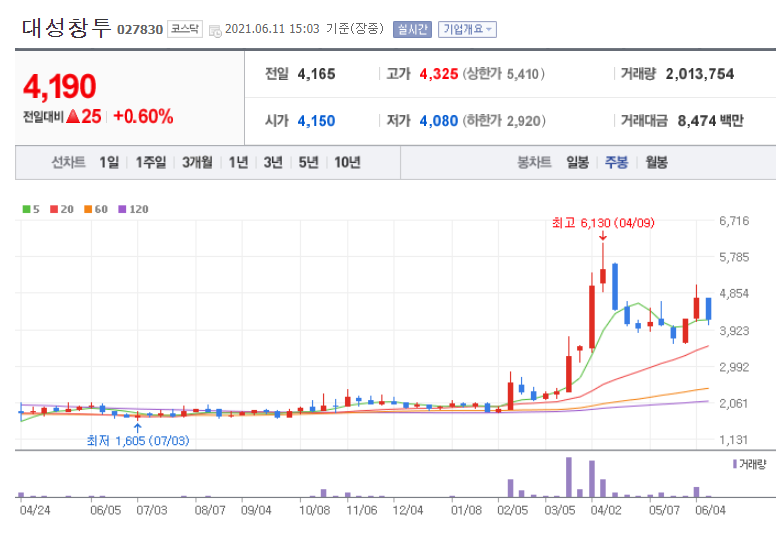The image size is (776, 533).
Task: Click the 시가 value 4,150
Action: click(x=316, y=121)
